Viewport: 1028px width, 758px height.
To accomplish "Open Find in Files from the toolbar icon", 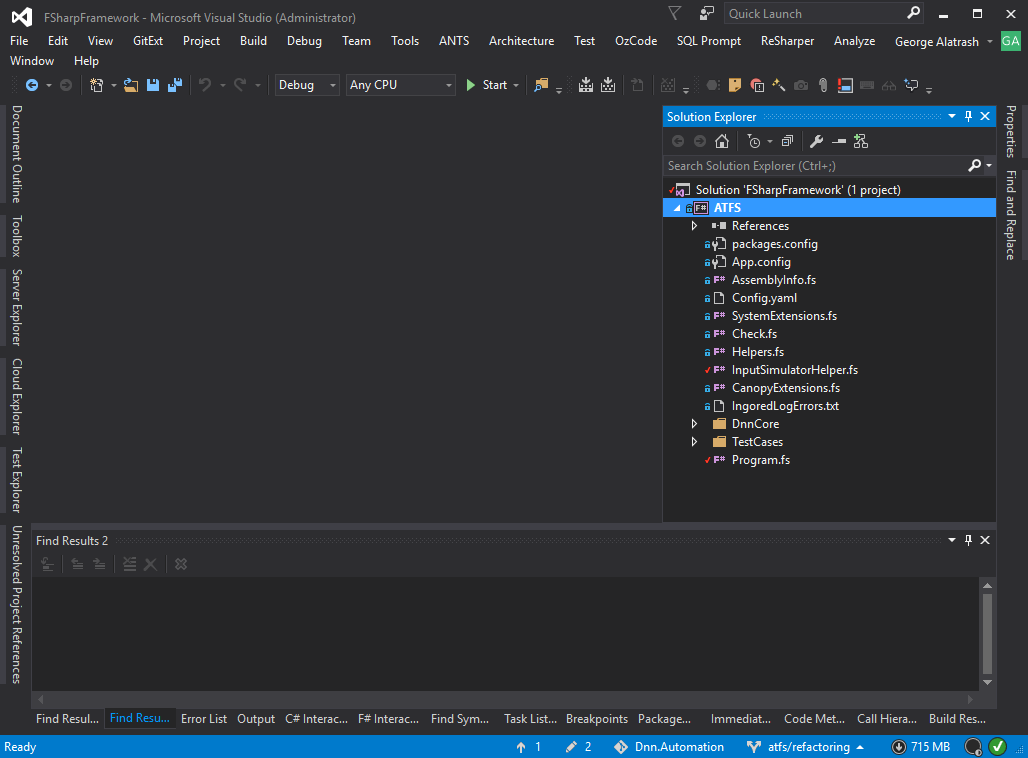I will [x=541, y=85].
